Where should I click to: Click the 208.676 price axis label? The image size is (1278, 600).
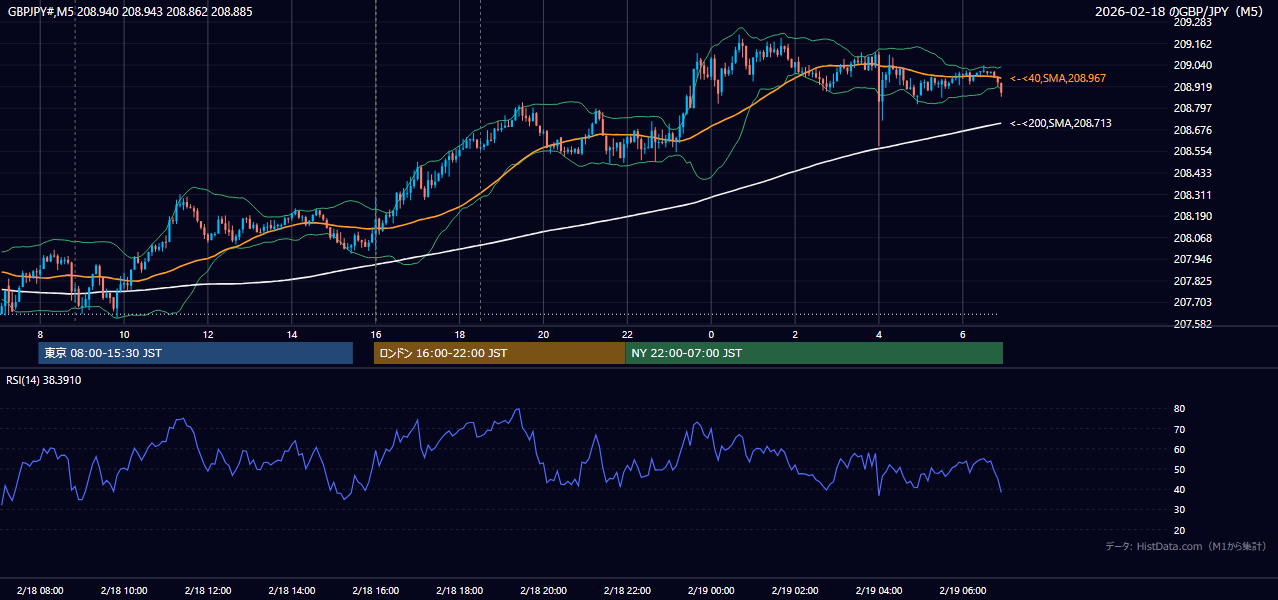[1193, 130]
